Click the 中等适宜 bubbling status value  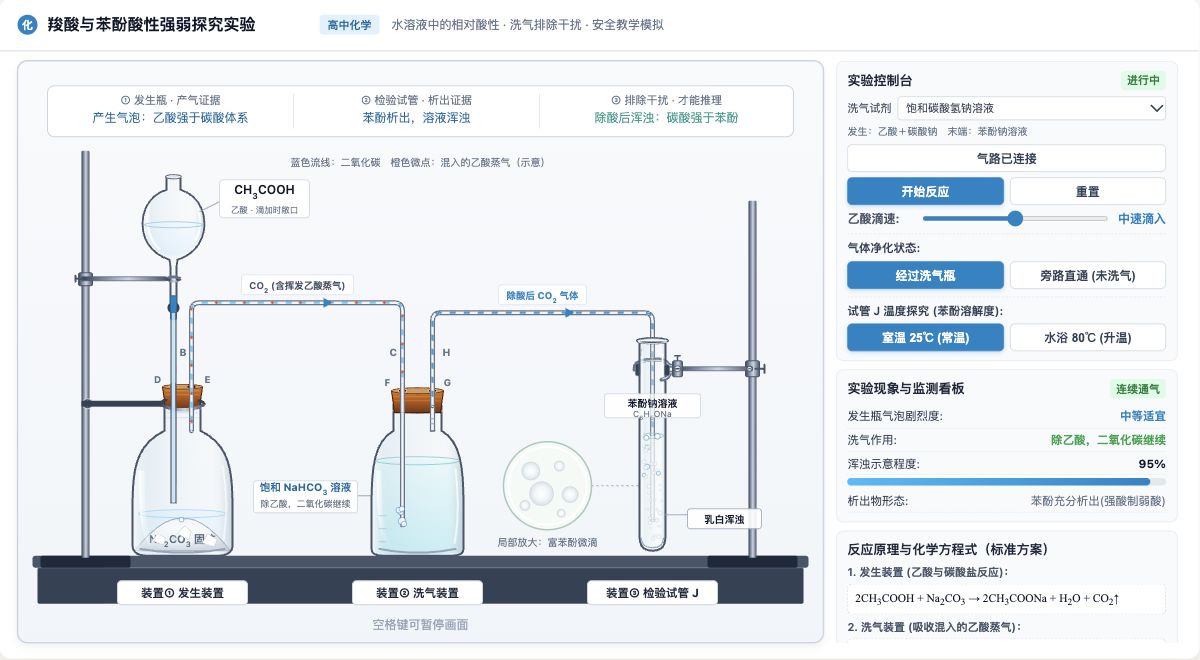pos(1142,415)
